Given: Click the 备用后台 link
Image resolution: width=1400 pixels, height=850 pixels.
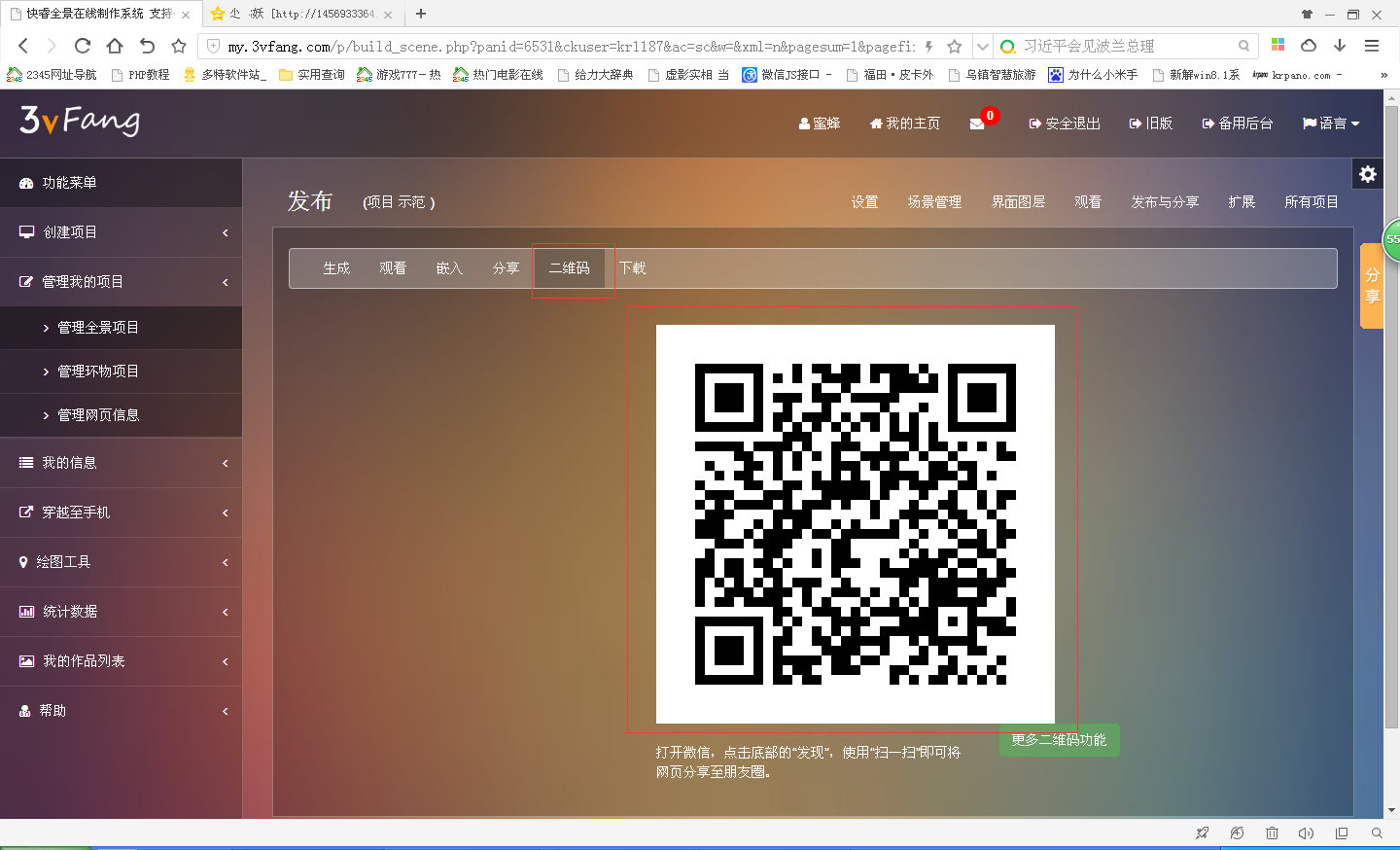Looking at the screenshot, I should click(x=1237, y=124).
